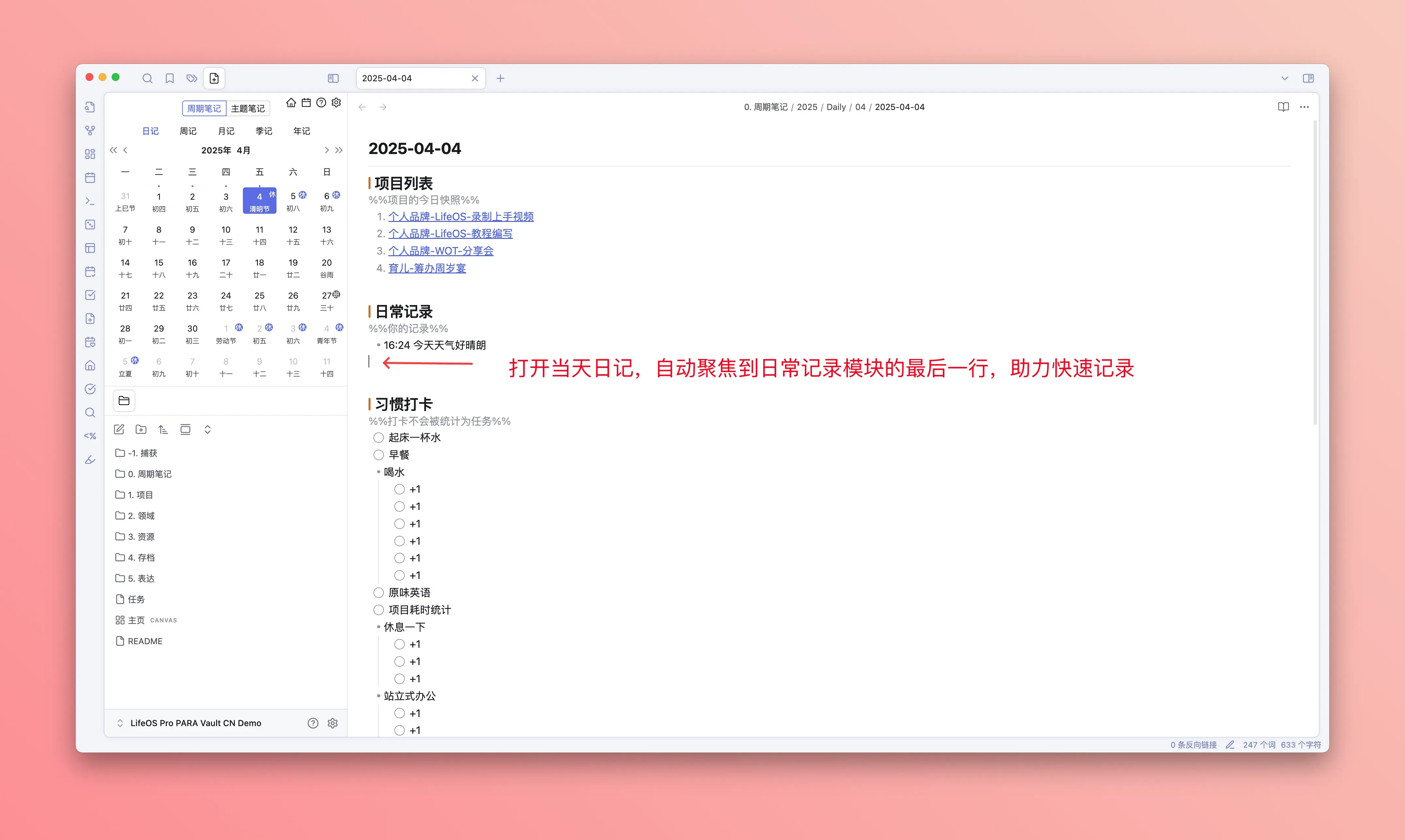Open vault switcher LifeOS Pro PARA Vault
1405x840 pixels.
[x=195, y=723]
